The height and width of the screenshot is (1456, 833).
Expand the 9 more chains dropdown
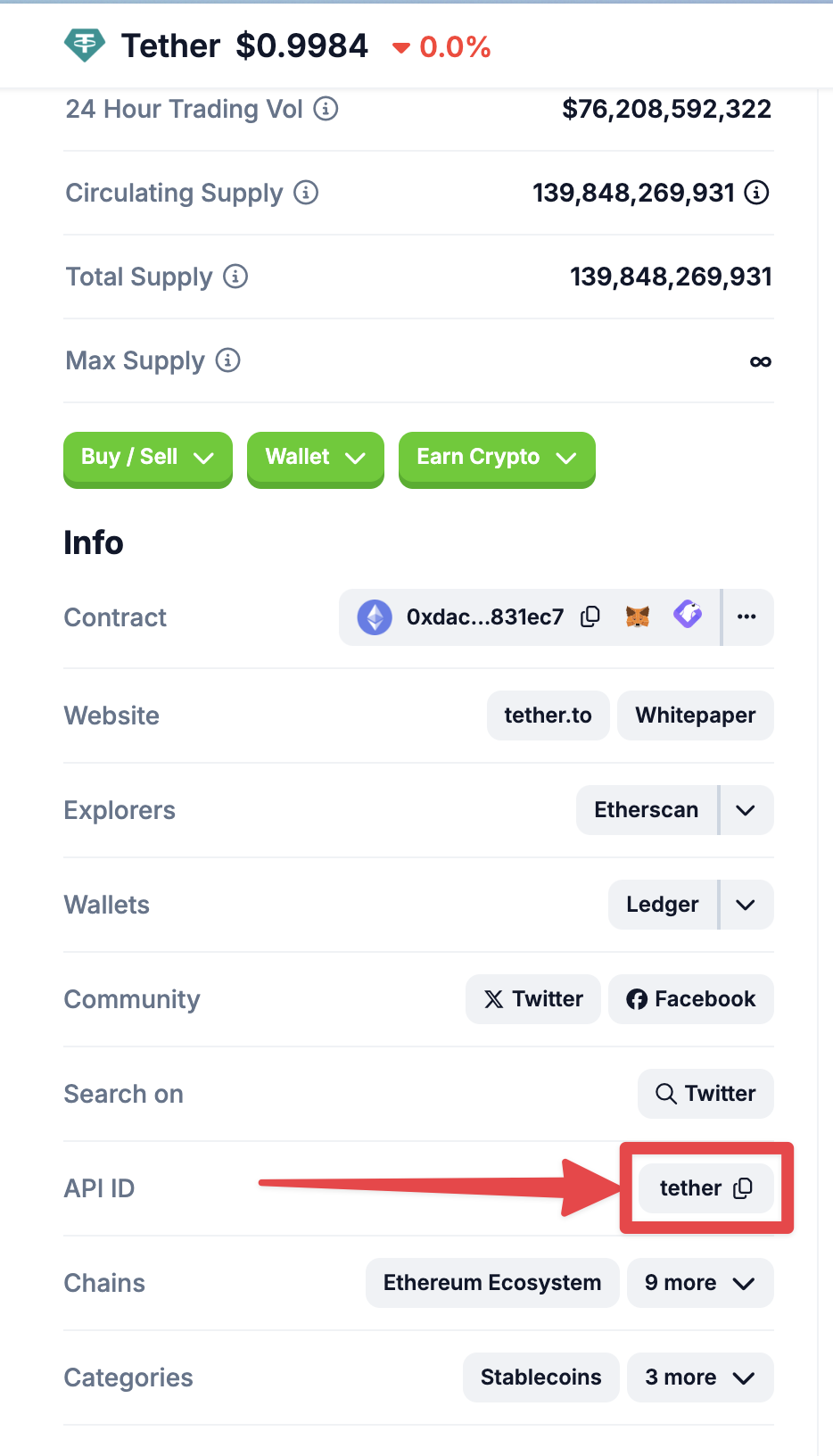coord(700,1282)
